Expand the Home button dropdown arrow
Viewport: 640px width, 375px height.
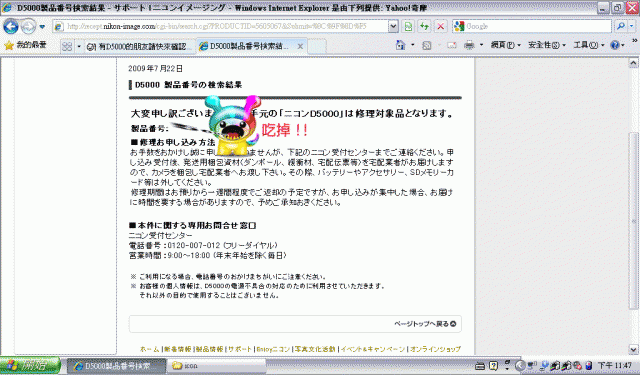[413, 45]
